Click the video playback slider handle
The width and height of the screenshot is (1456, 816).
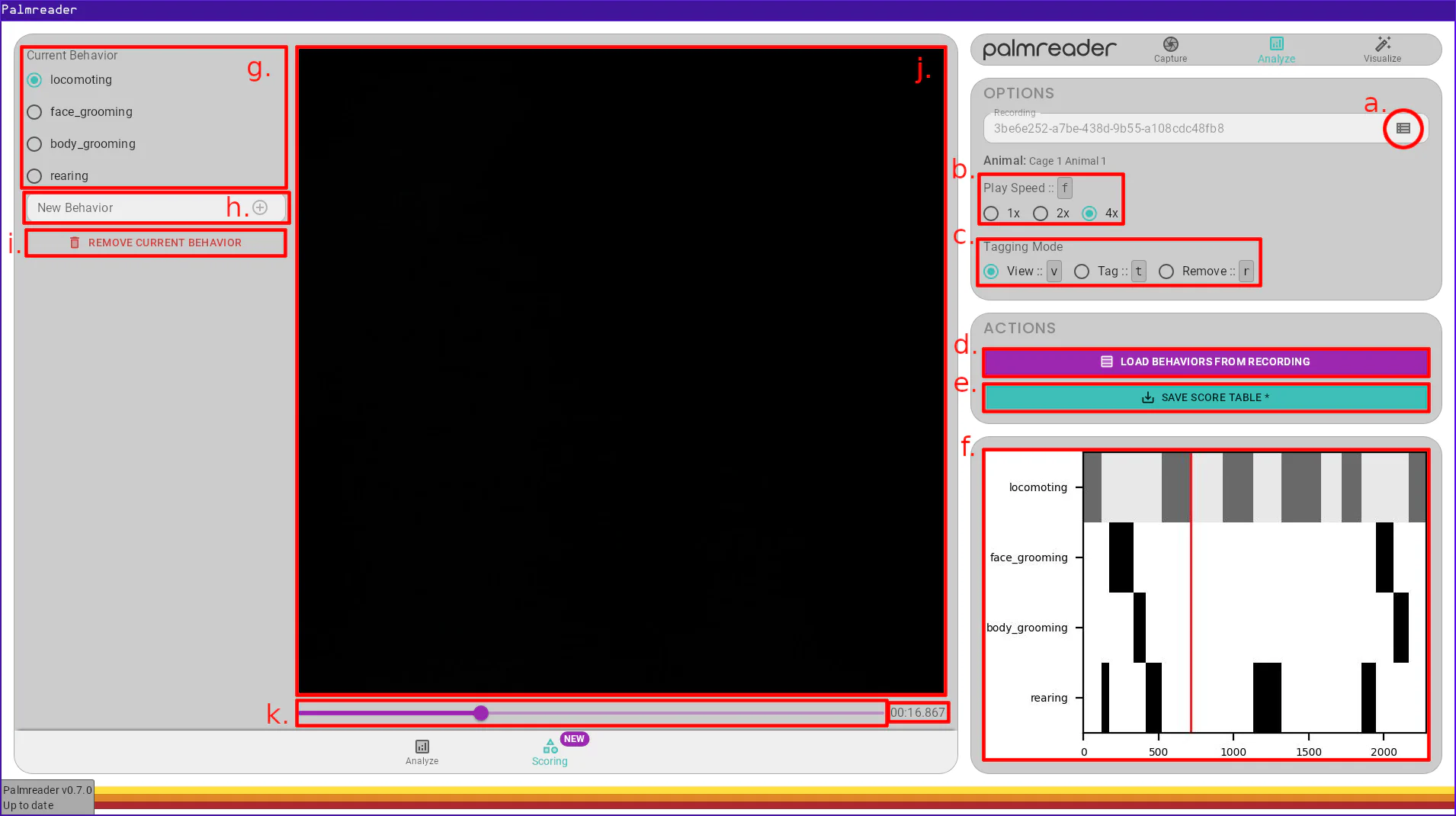tap(481, 713)
